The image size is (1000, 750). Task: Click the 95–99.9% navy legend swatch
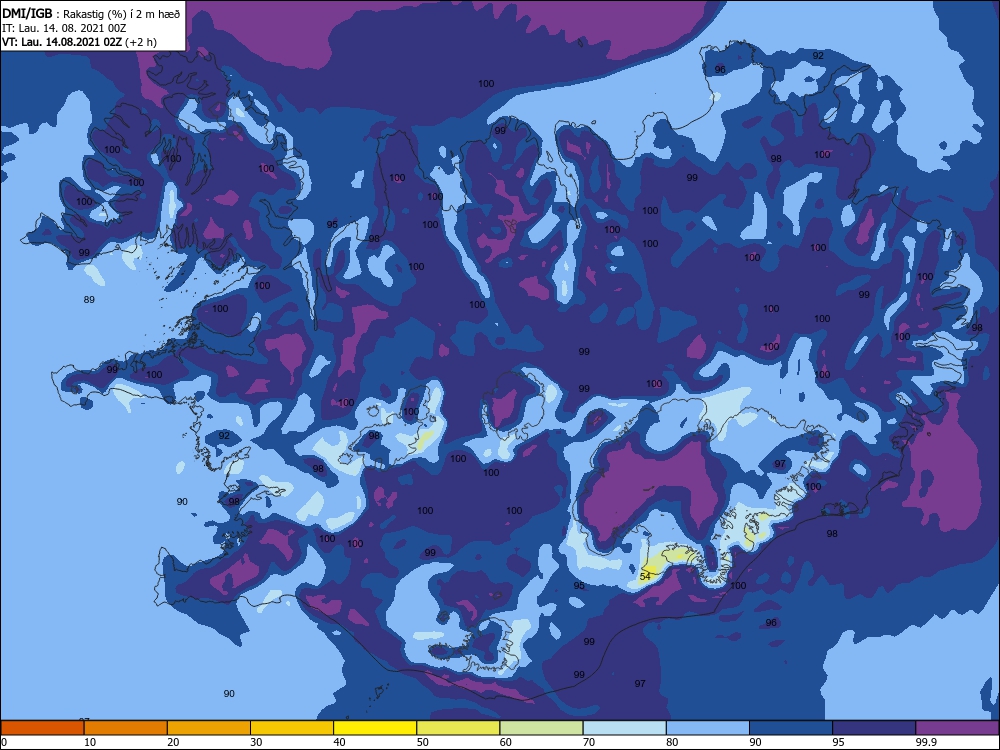[x=874, y=728]
